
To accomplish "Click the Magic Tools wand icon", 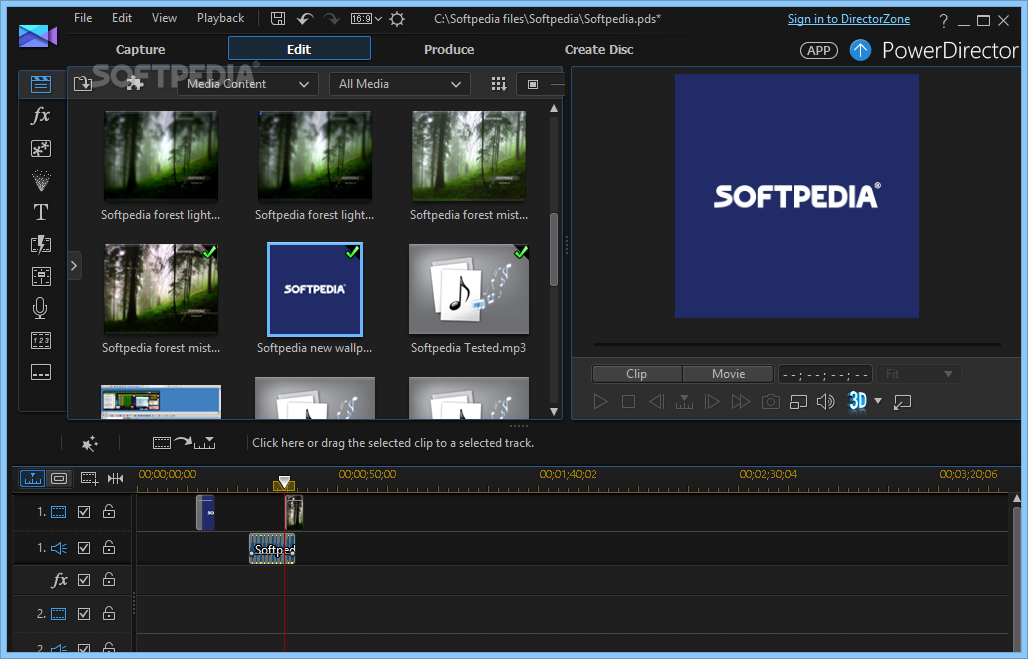I will click(x=90, y=444).
